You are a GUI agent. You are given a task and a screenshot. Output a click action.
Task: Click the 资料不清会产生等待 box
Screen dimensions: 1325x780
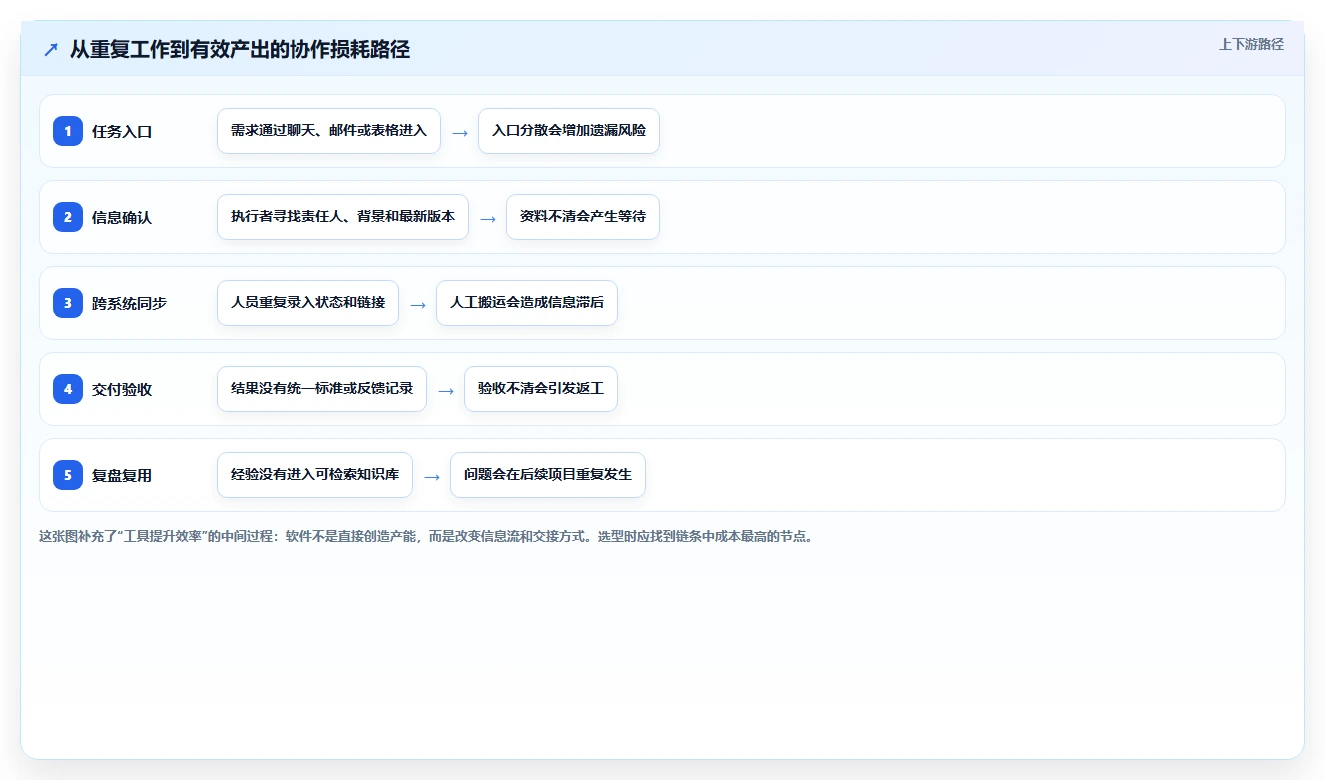click(x=583, y=217)
